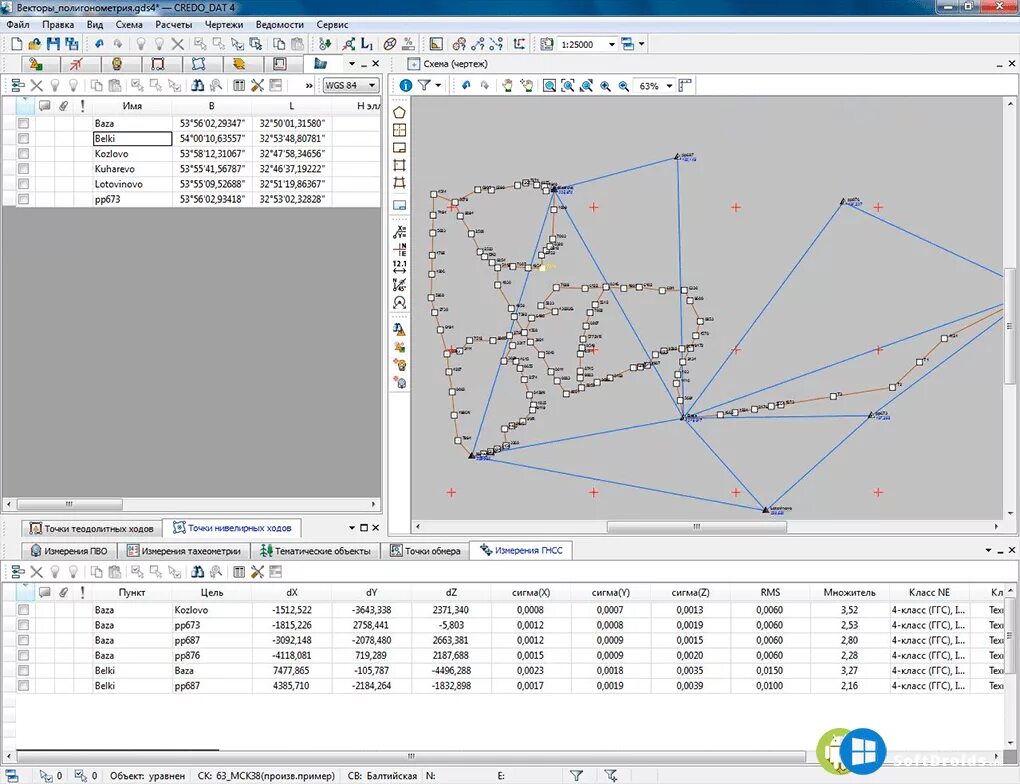Viewport: 1020px width, 784px height.
Task: Switch to the Измерения тахеометрии tab
Action: [184, 551]
